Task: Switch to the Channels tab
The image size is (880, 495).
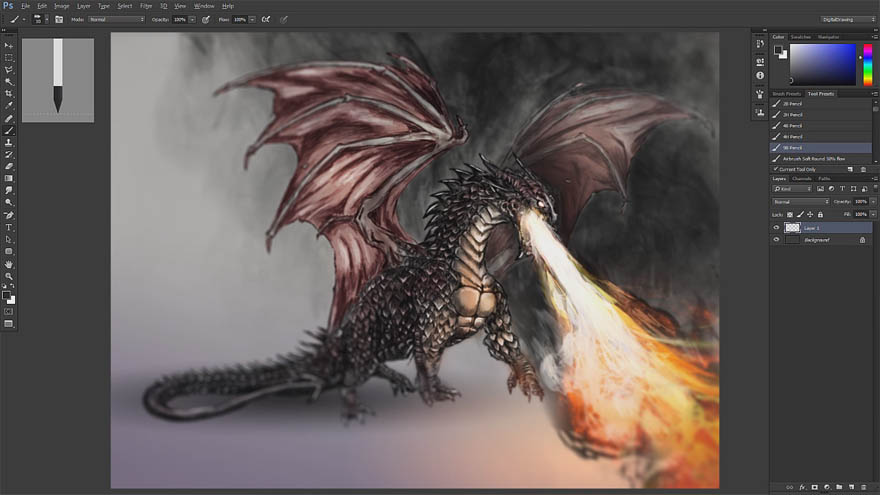Action: [802, 178]
